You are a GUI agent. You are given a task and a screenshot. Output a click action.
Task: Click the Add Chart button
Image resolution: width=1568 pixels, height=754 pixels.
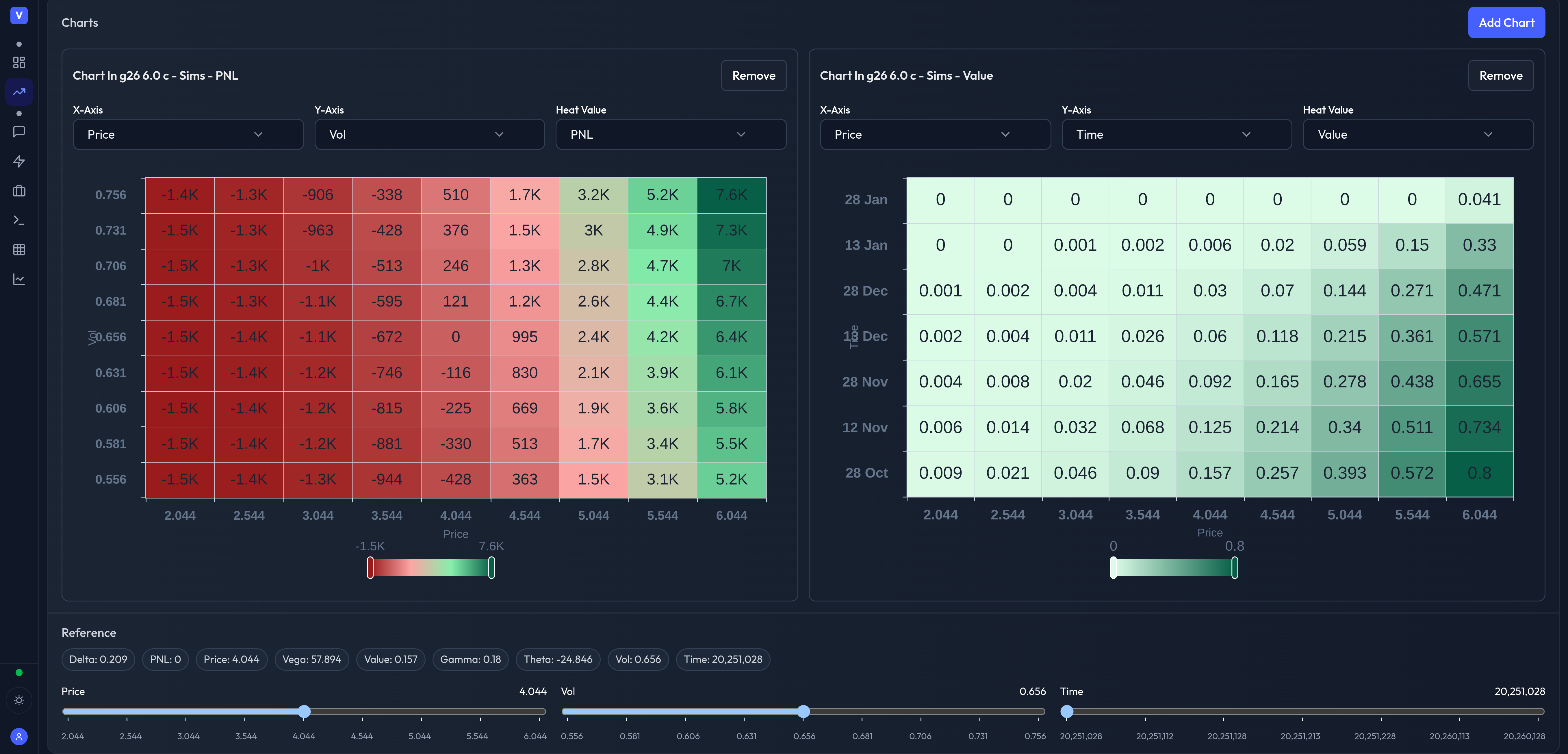tap(1506, 23)
